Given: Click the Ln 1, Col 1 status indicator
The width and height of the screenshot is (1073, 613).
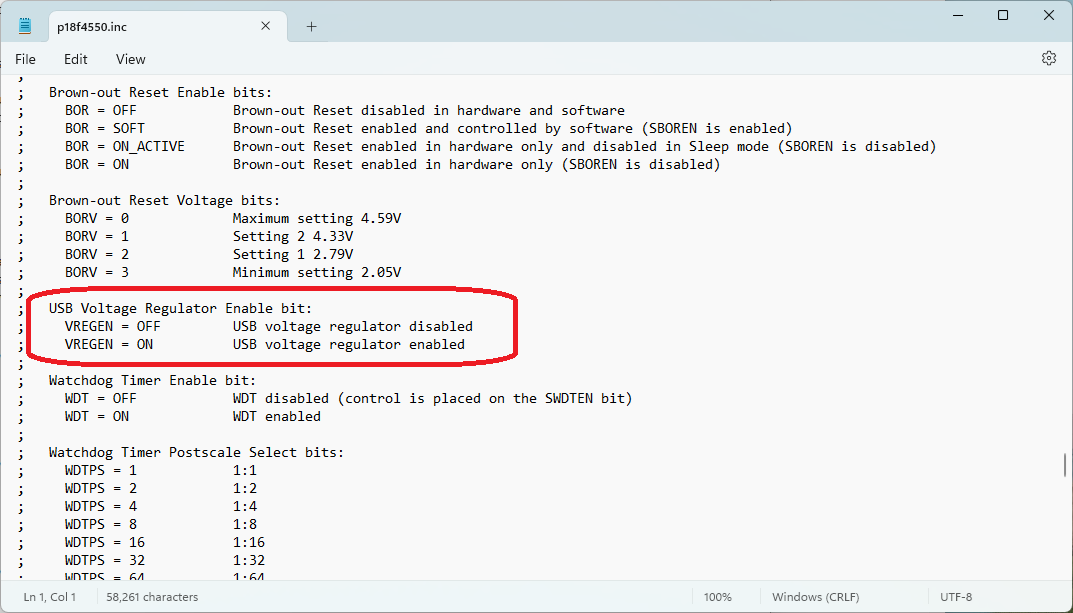Looking at the screenshot, I should click(x=50, y=597).
